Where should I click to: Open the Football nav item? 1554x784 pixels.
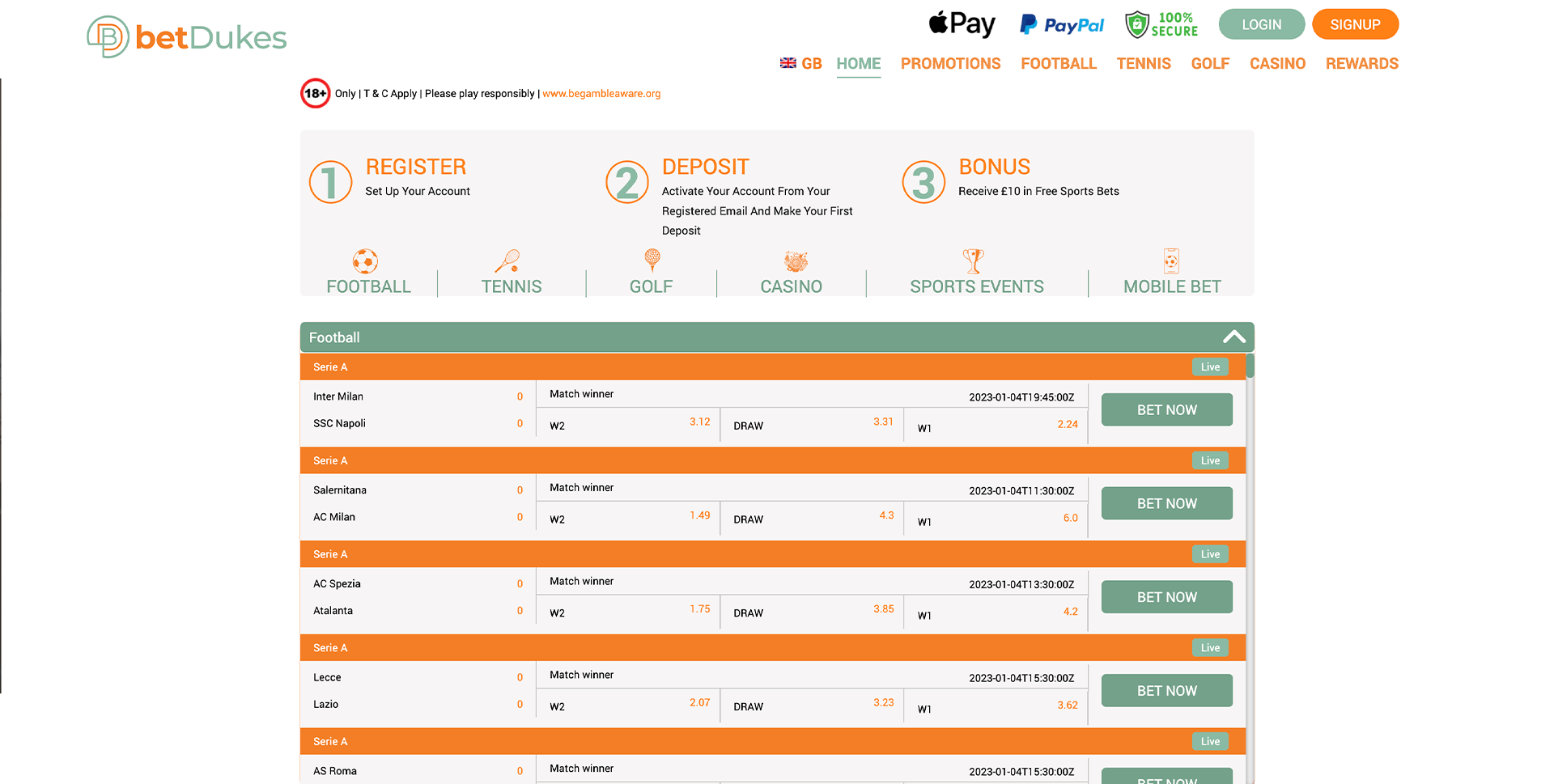(x=1058, y=64)
